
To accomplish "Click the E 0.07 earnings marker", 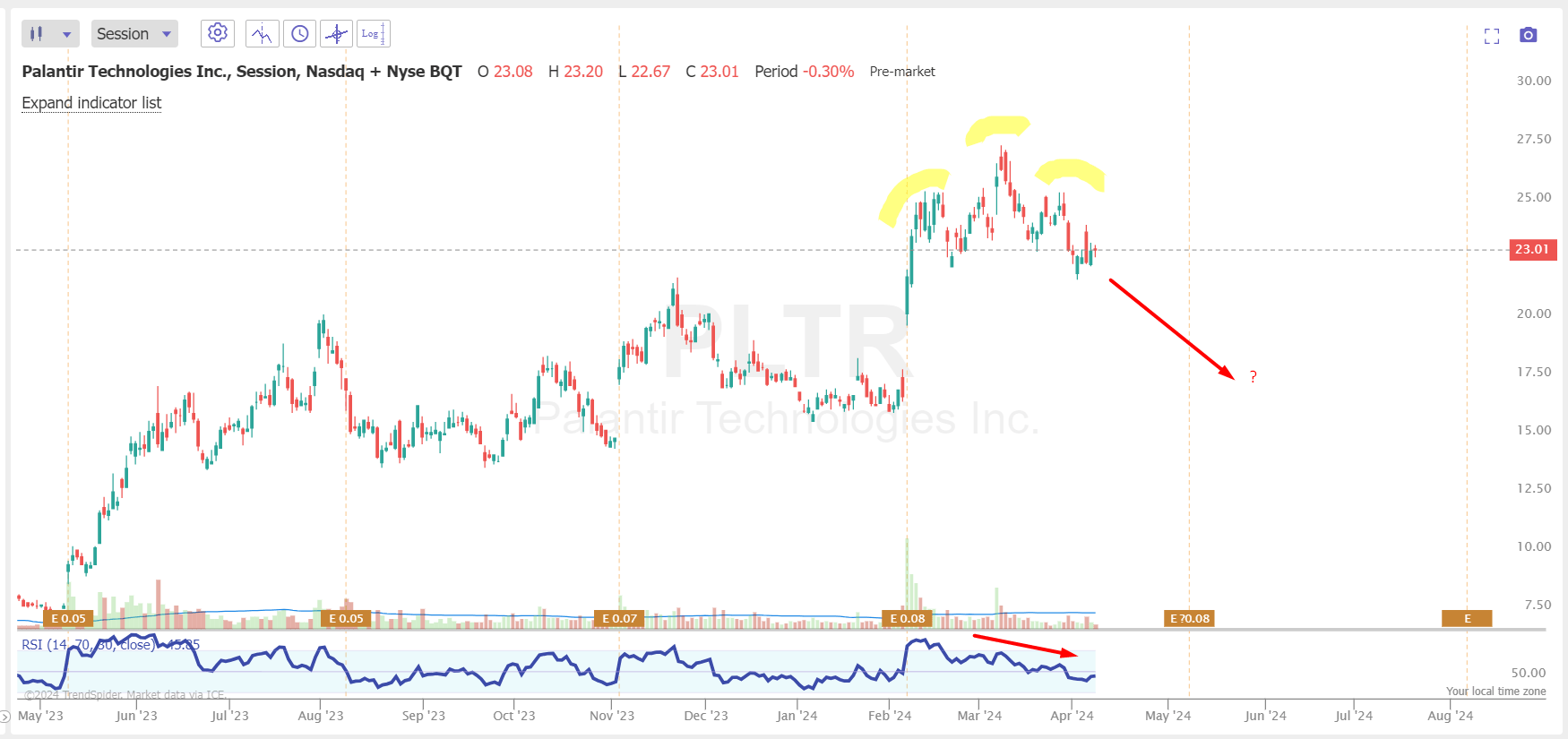I will coord(619,618).
